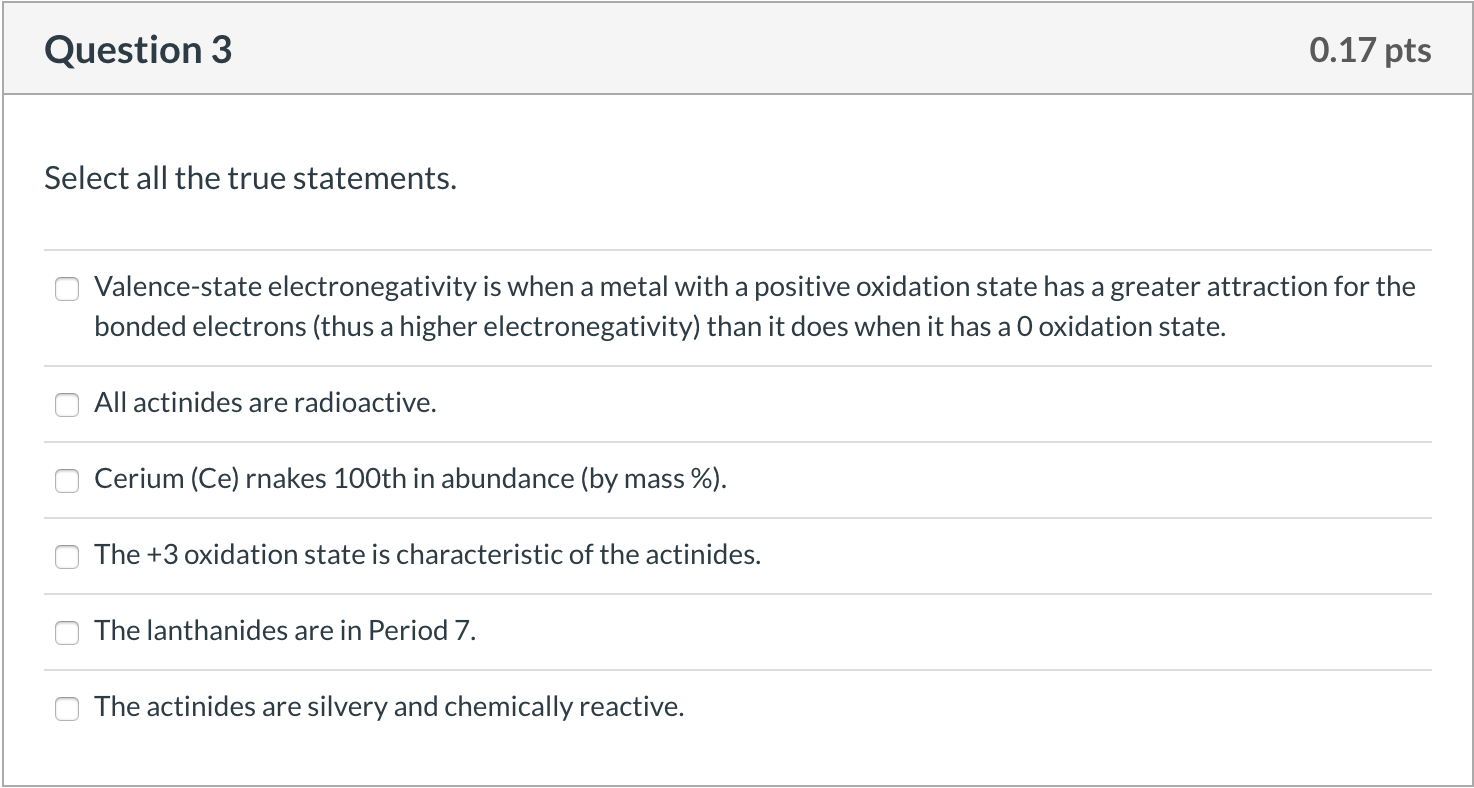Click the Period 7 statement text

(285, 630)
